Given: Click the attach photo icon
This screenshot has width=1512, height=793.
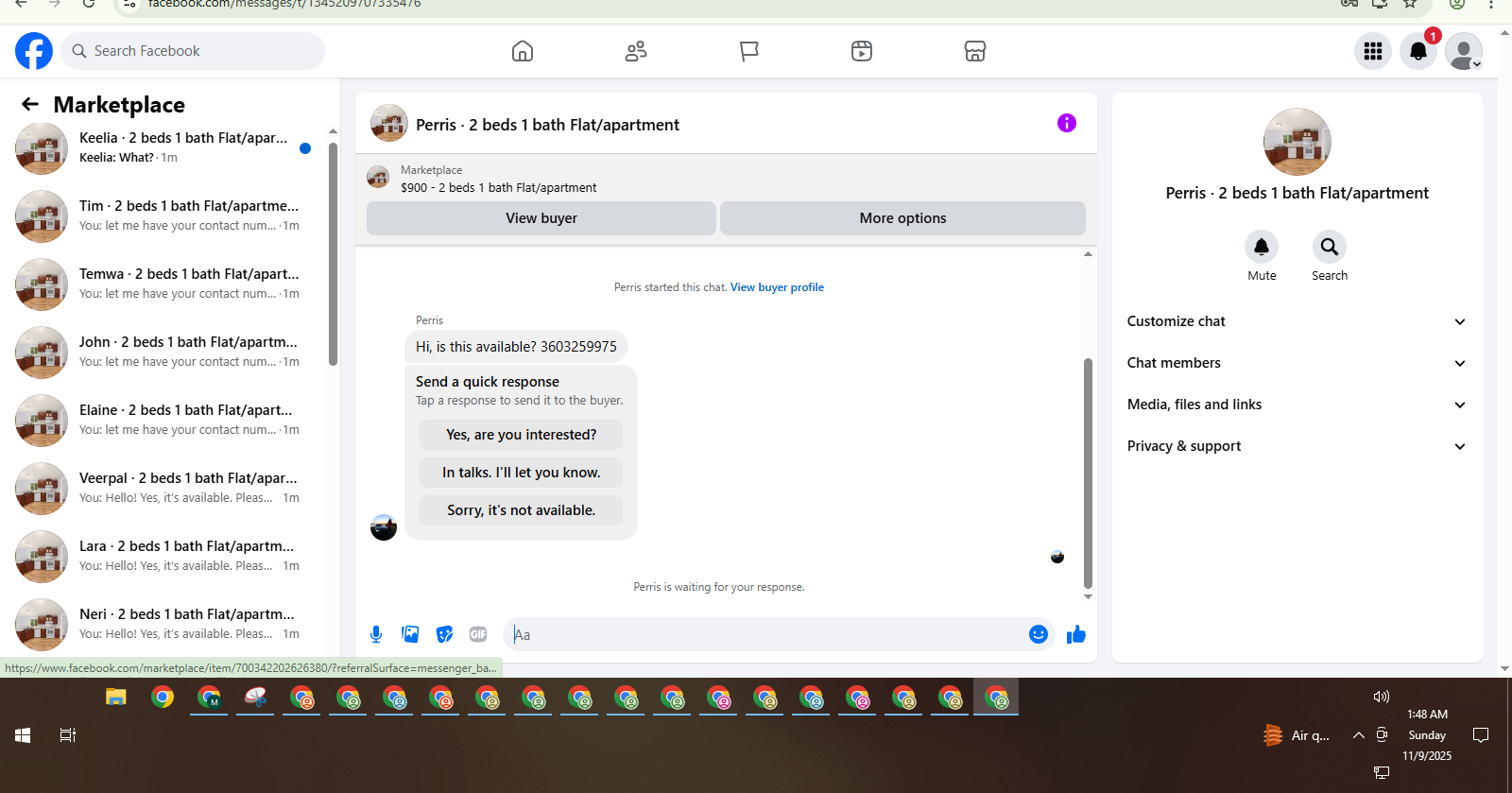Looking at the screenshot, I should [410, 634].
